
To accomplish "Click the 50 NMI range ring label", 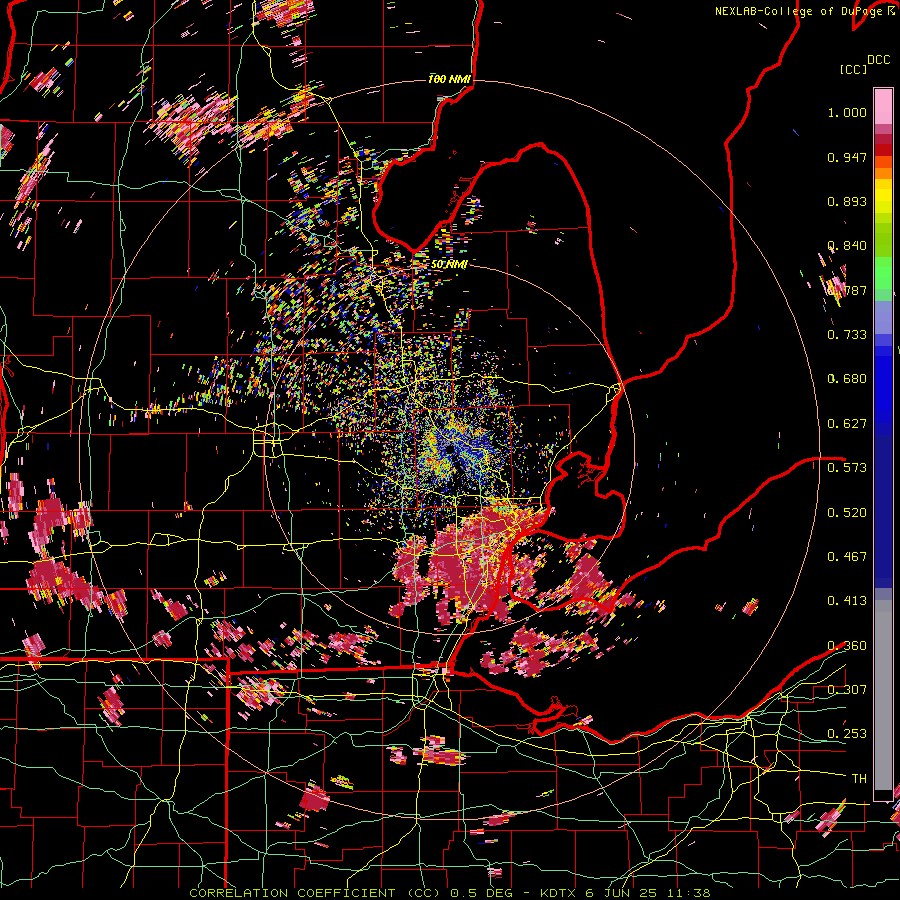I will coord(449,265).
